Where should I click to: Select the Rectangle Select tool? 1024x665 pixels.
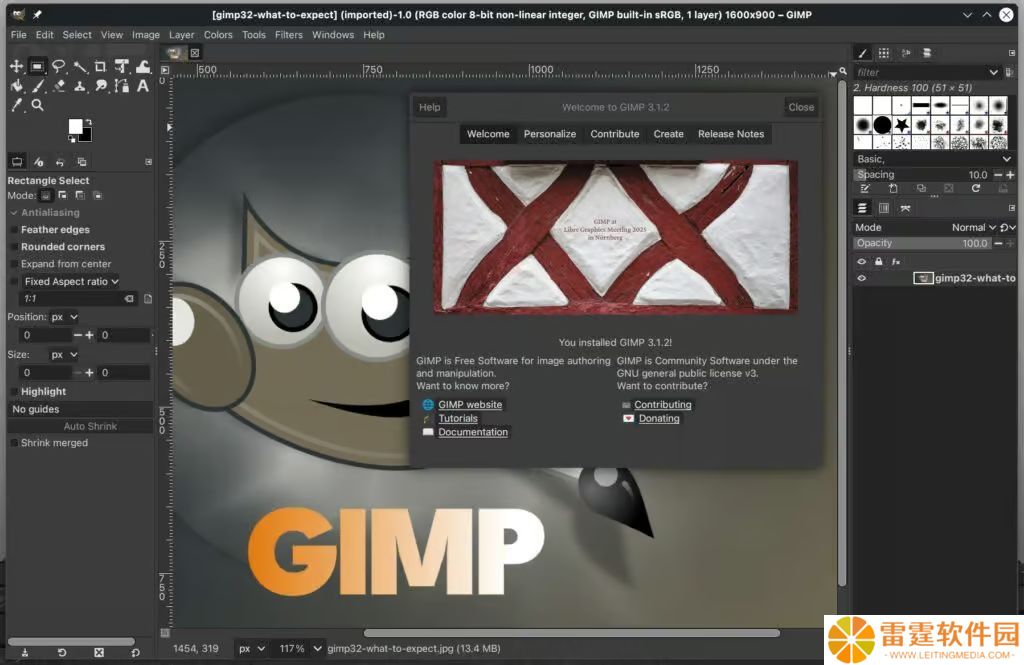point(37,66)
